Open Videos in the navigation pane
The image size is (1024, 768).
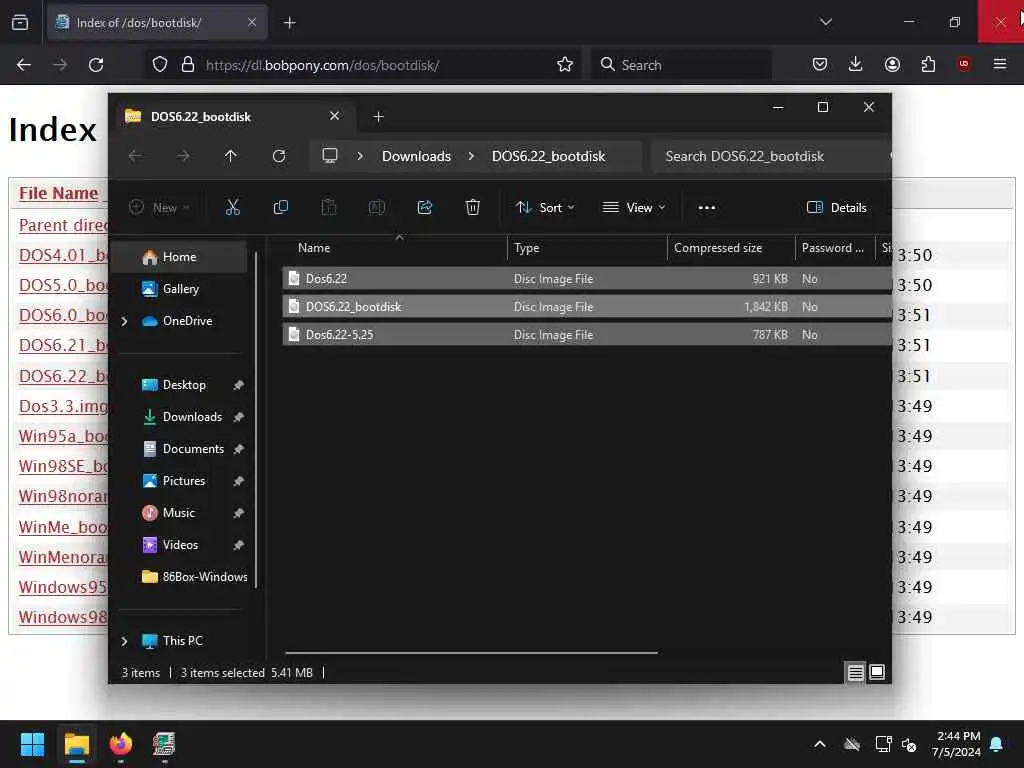point(180,545)
